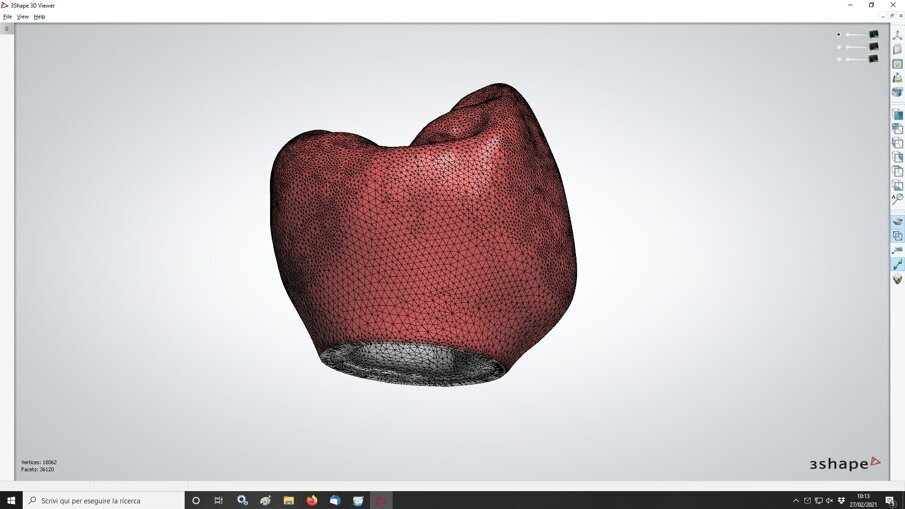The image size is (905, 509).
Task: Expand the collapsed left panel chevron
Action: (7, 29)
